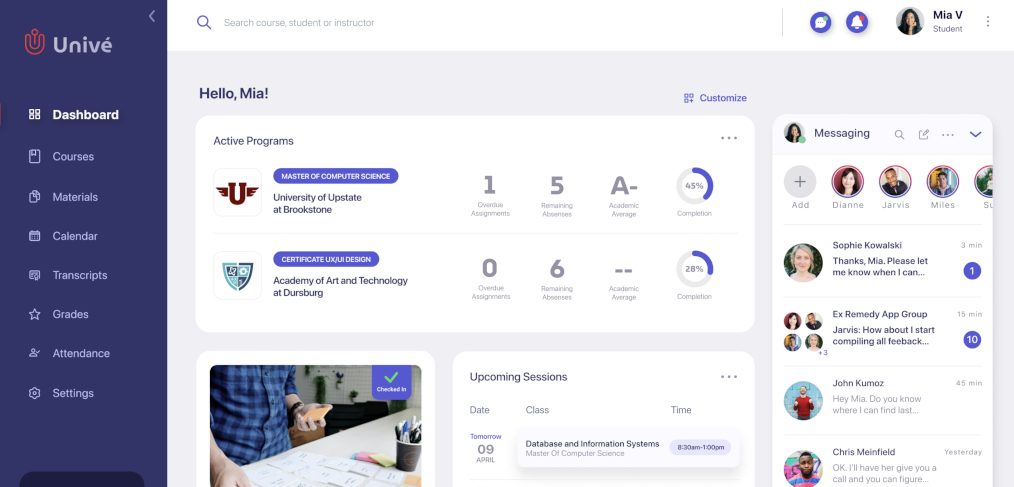Screen dimensions: 1014x487
Task: Open Active Programs three-dot options
Action: coord(729,138)
